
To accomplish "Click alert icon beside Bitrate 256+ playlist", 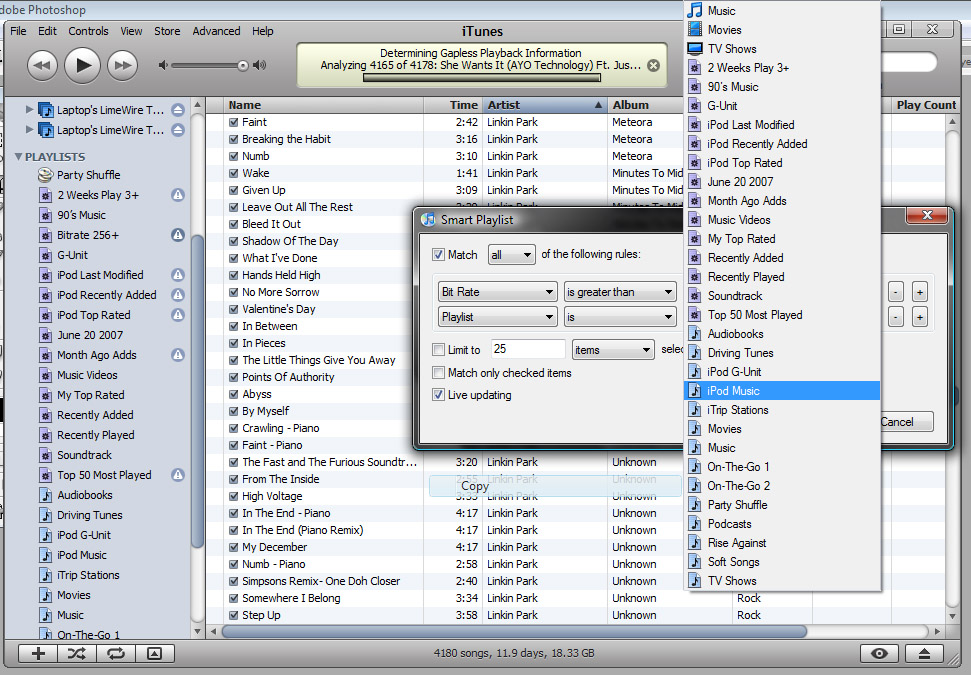I will [178, 235].
